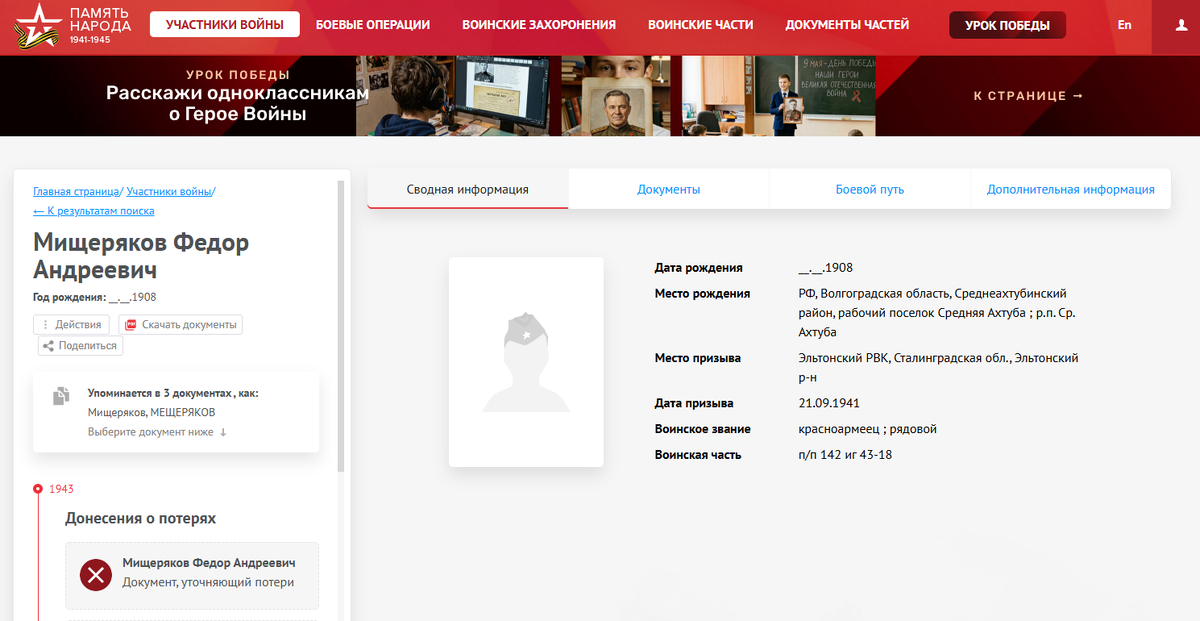This screenshot has height=621, width=1200.
Task: Click the Упоминается в 3 документах text
Action: tap(173, 393)
